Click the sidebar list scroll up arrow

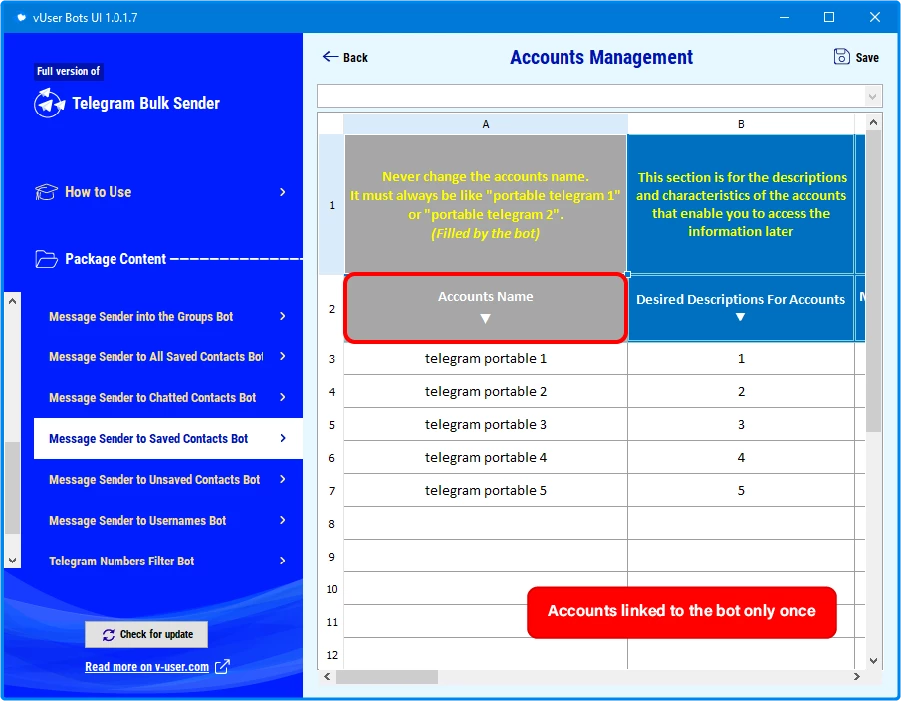tap(13, 301)
